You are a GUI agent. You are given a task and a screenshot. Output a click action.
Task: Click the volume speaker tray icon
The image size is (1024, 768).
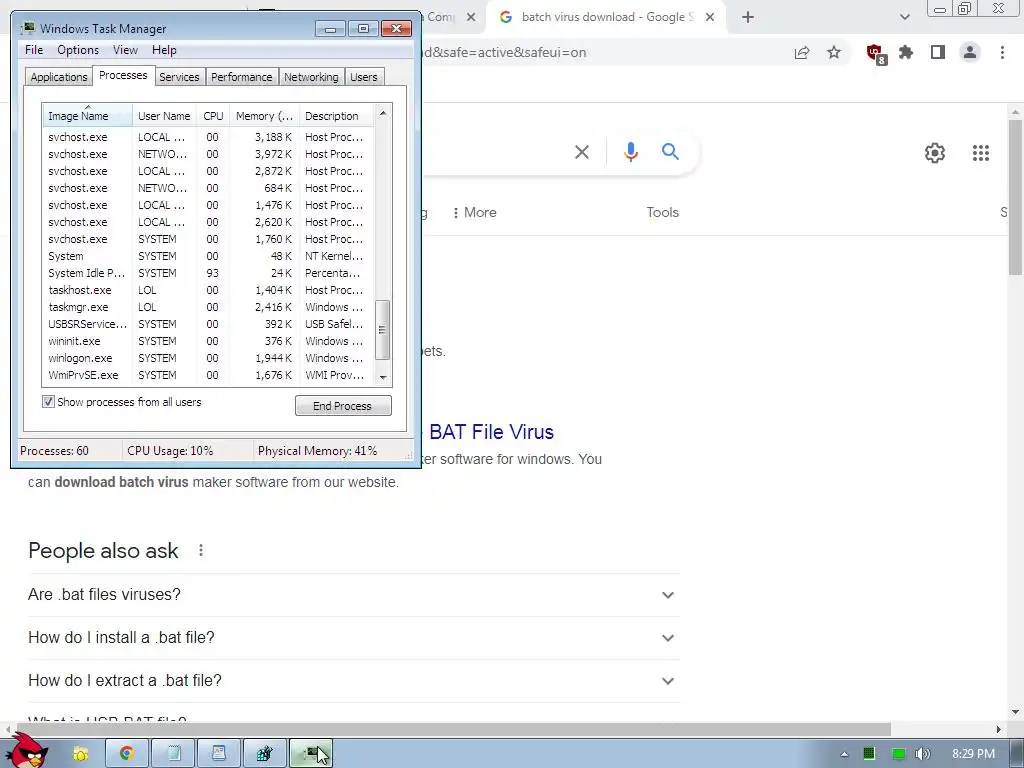(922, 754)
